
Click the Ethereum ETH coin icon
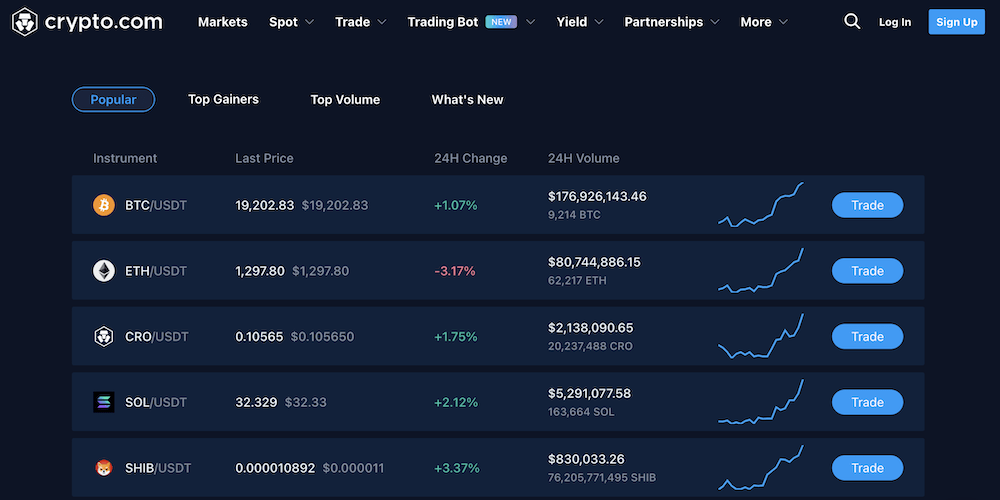104,271
